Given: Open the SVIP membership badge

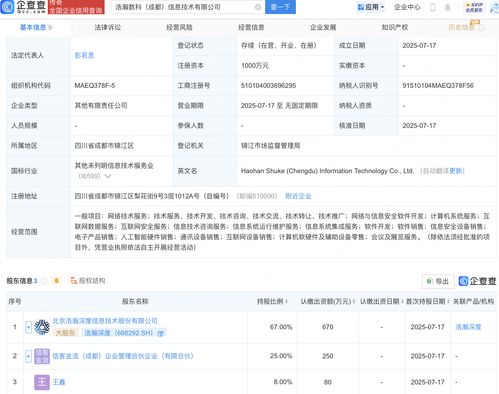Looking at the screenshot, I should 474,7.
